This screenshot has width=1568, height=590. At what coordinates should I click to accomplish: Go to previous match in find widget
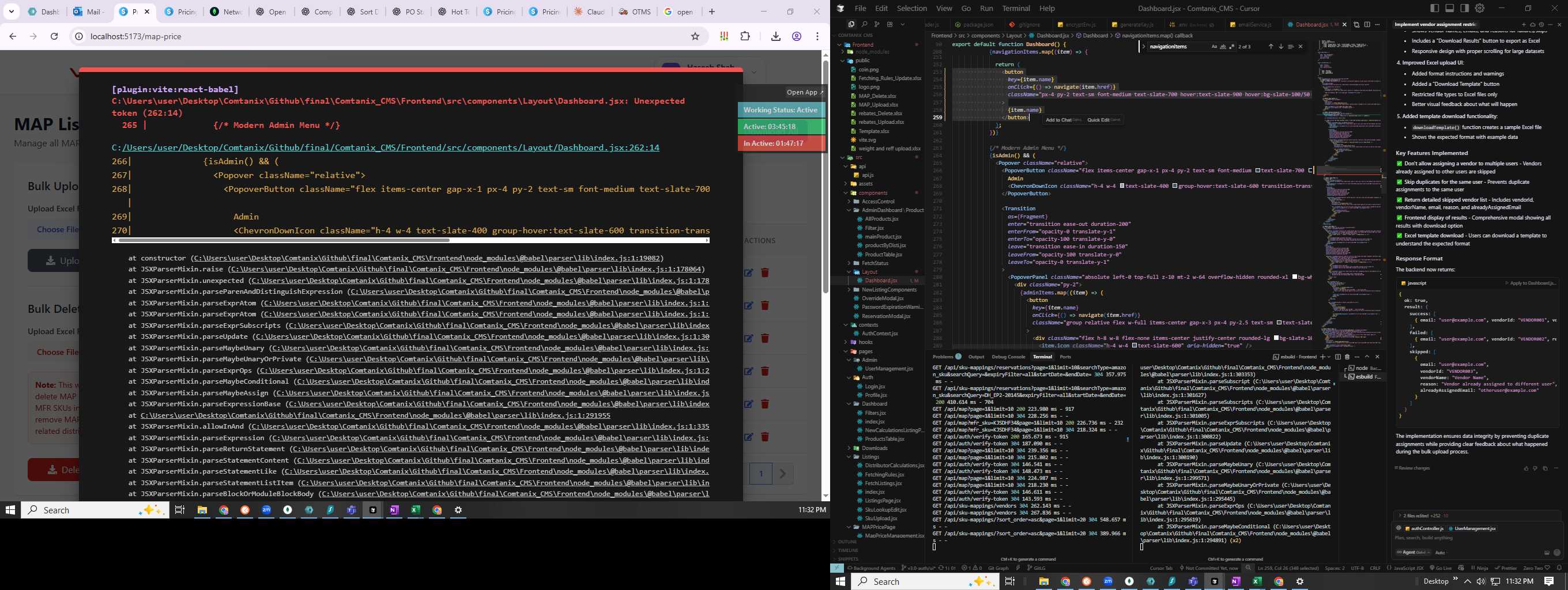coord(1271,47)
